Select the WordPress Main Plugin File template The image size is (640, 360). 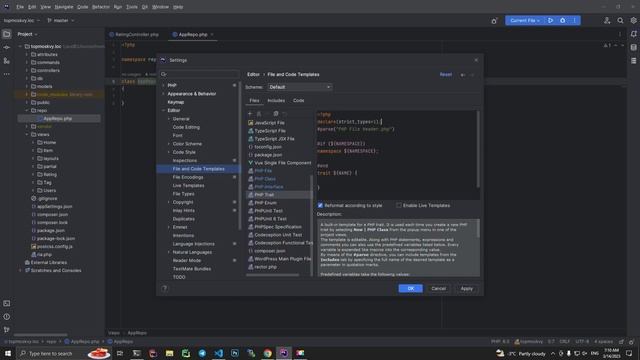coord(279,259)
